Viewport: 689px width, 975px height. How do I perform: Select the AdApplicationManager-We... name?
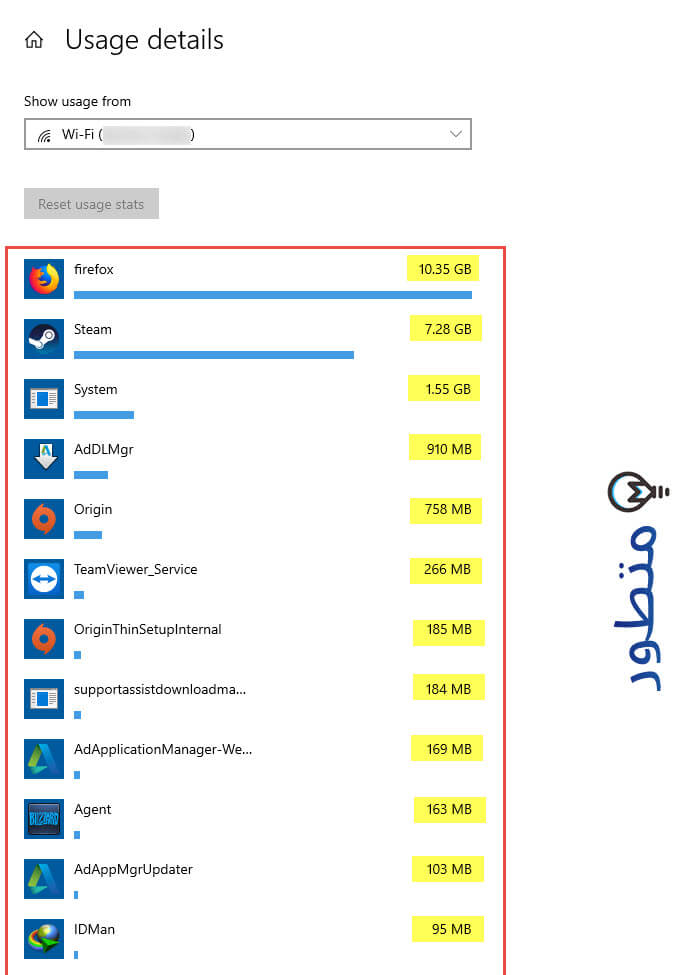(163, 749)
